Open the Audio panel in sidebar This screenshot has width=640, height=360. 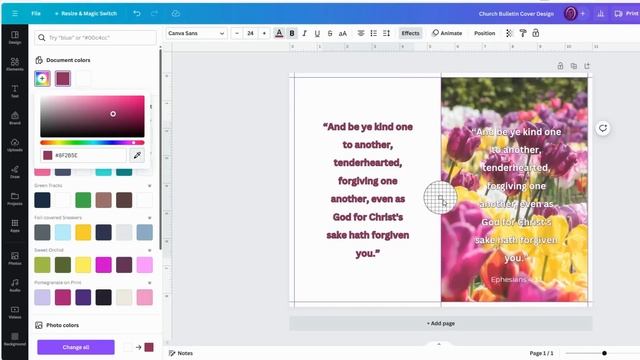[x=15, y=285]
